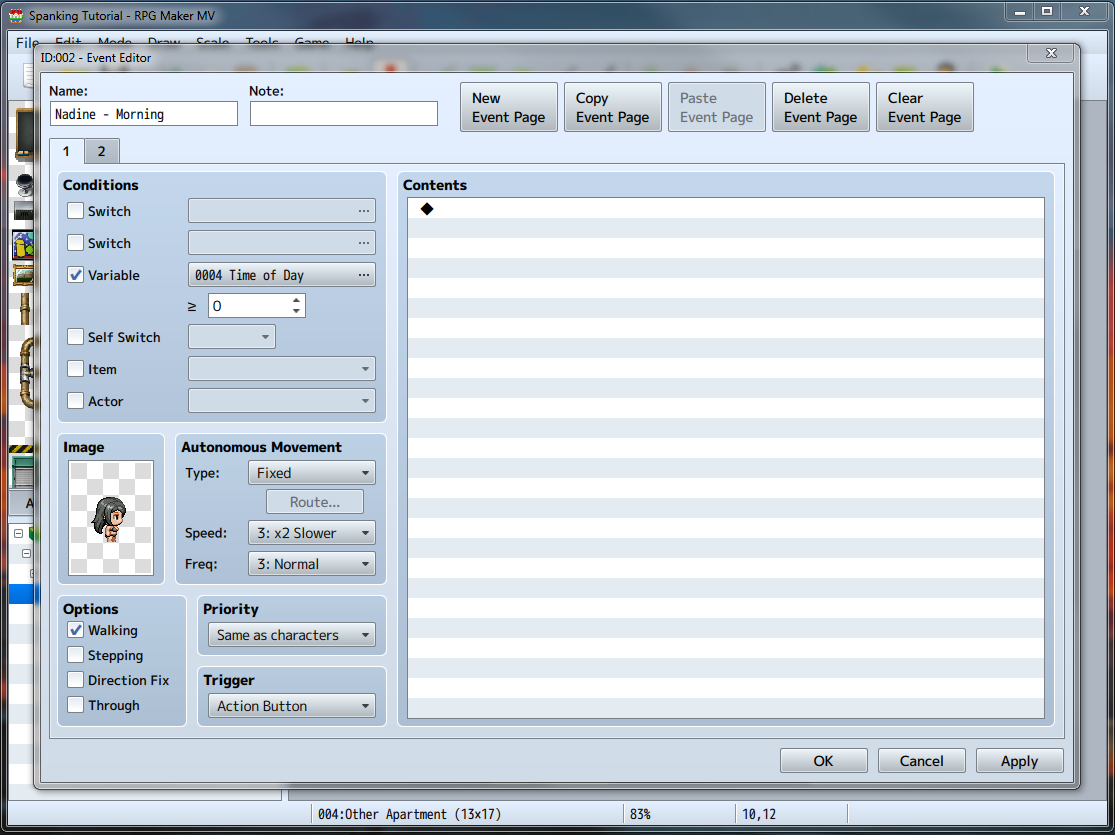Enable the Direction Fix option
The width and height of the screenshot is (1115, 835).
click(x=75, y=679)
